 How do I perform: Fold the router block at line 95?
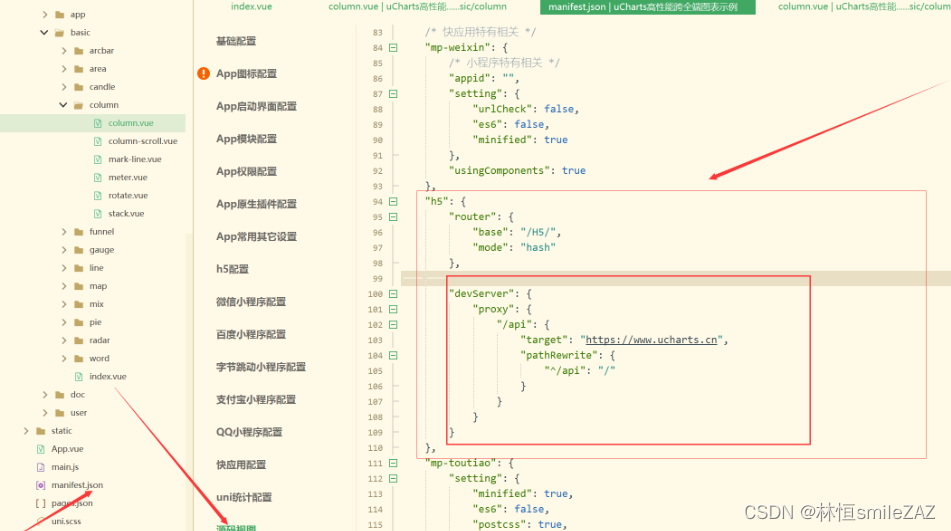pos(393,217)
